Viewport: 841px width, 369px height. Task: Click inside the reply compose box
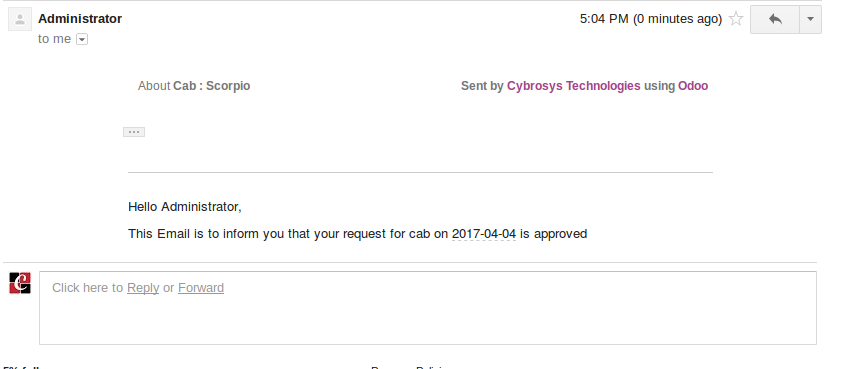(427, 308)
